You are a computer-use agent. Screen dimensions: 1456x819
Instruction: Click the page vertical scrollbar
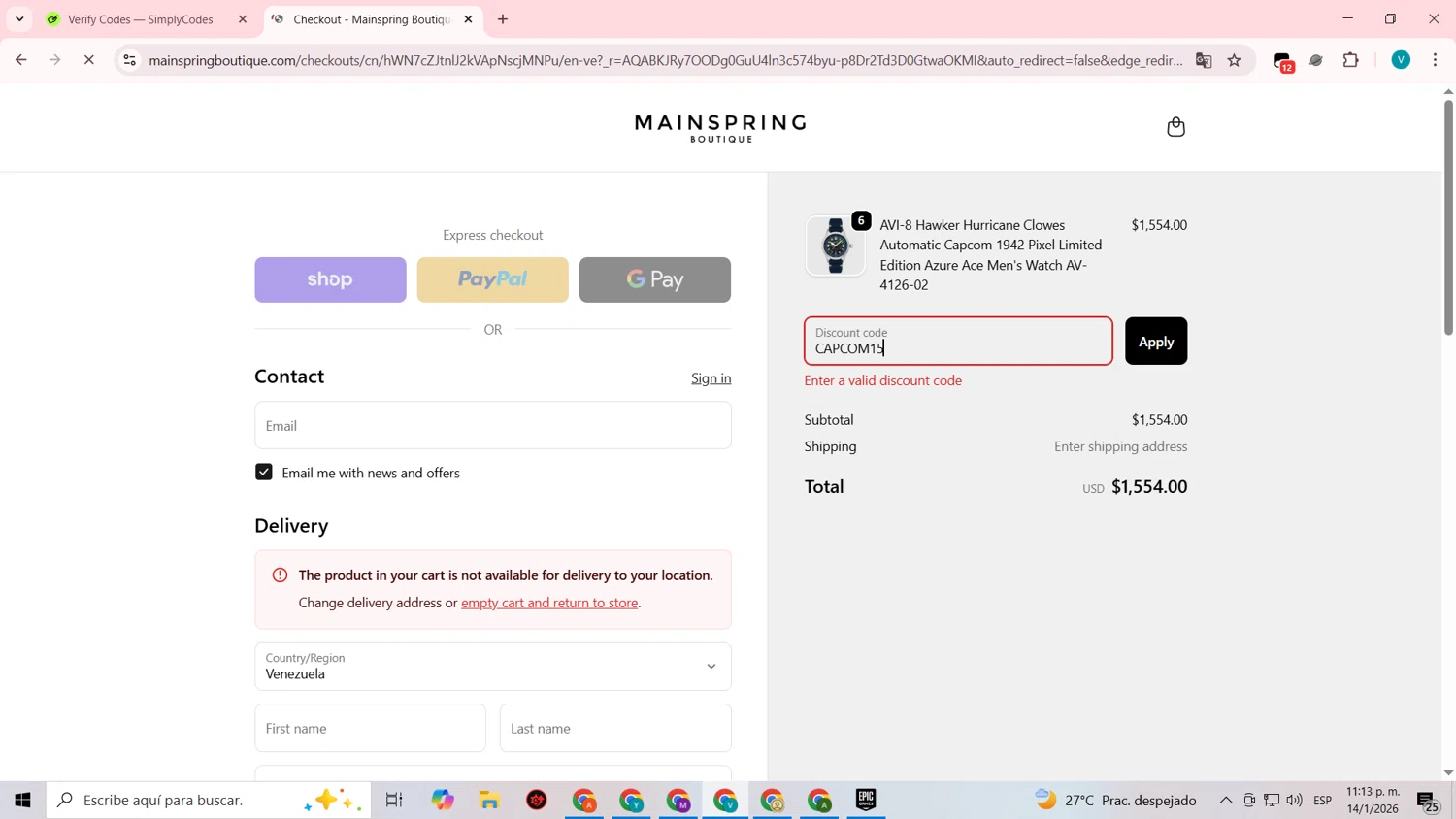(1448, 216)
